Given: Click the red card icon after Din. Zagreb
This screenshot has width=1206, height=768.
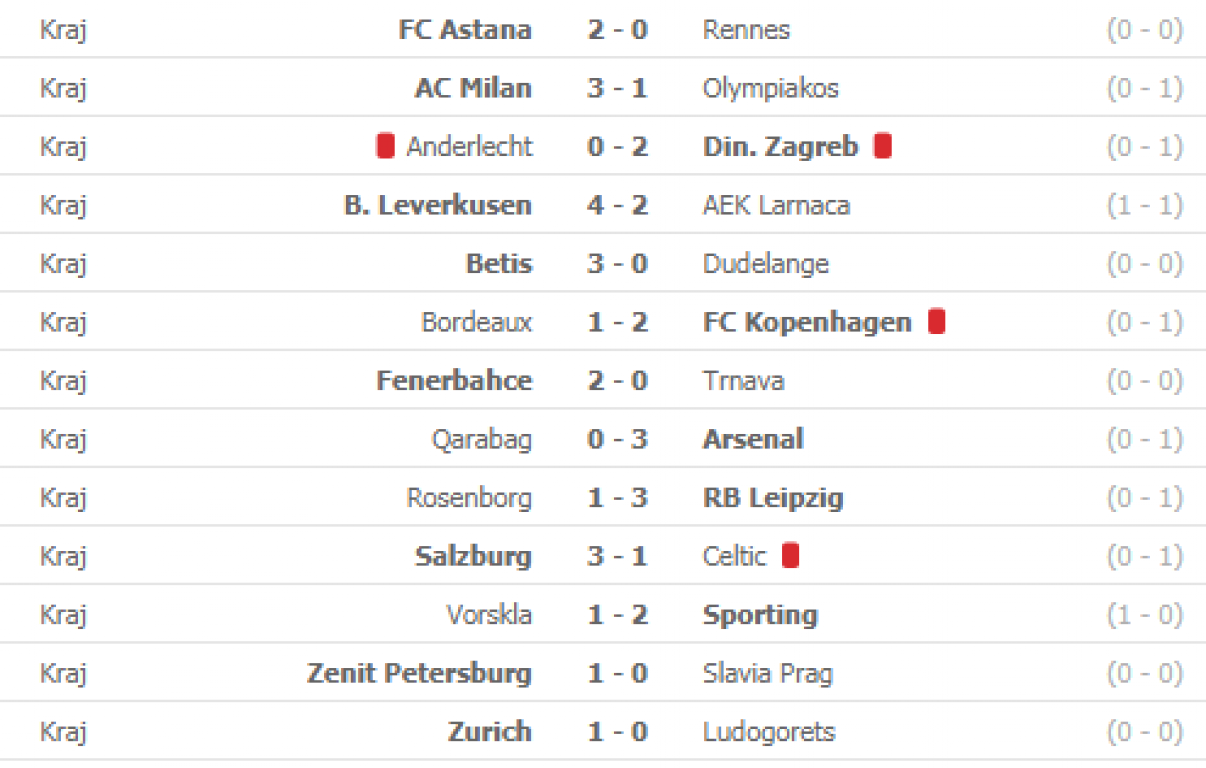Looking at the screenshot, I should point(882,146).
